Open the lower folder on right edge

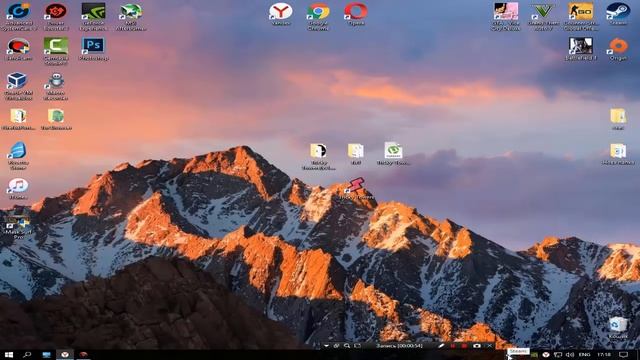point(618,154)
